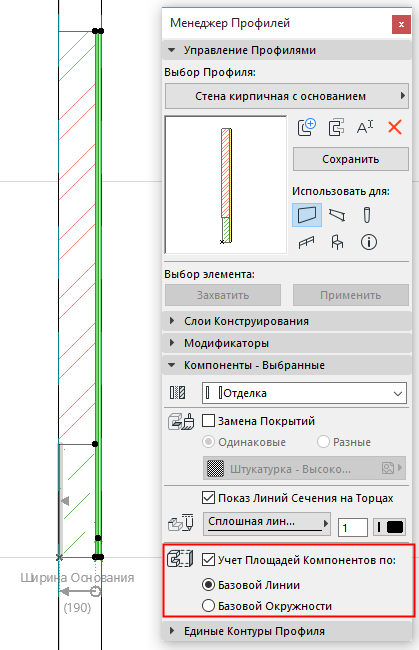The height and width of the screenshot is (650, 419).
Task: Click the green finish layer in drawing
Action: click(x=98, y=293)
